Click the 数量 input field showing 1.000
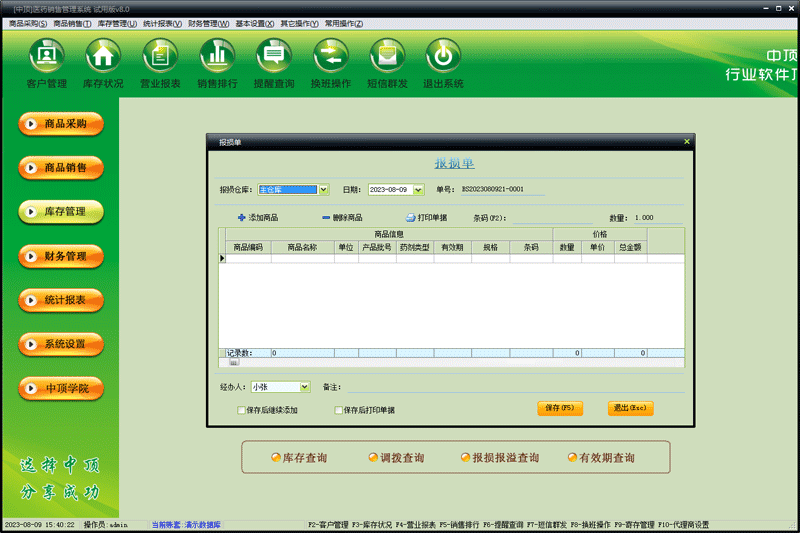This screenshot has height=533, width=800. (658, 218)
